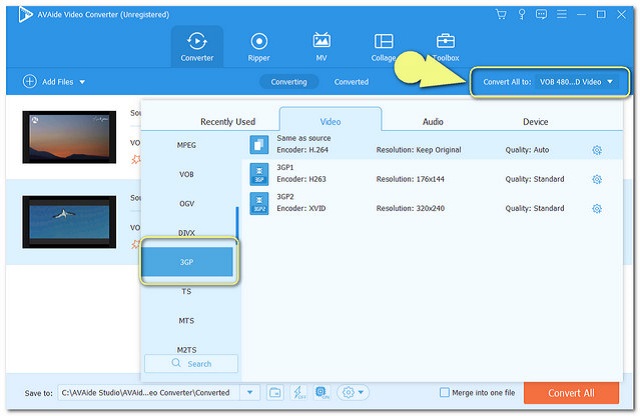The width and height of the screenshot is (640, 416).
Task: Click the register key icon
Action: click(522, 15)
